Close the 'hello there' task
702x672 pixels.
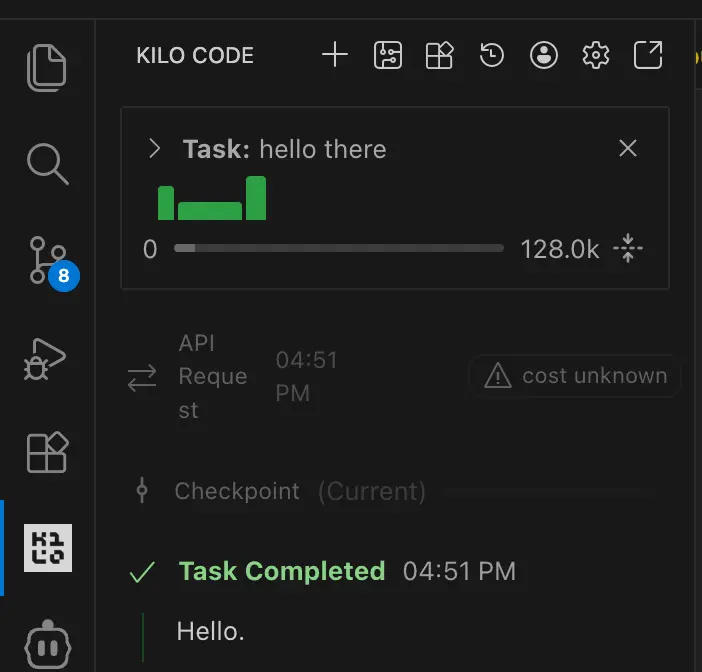[x=628, y=148]
